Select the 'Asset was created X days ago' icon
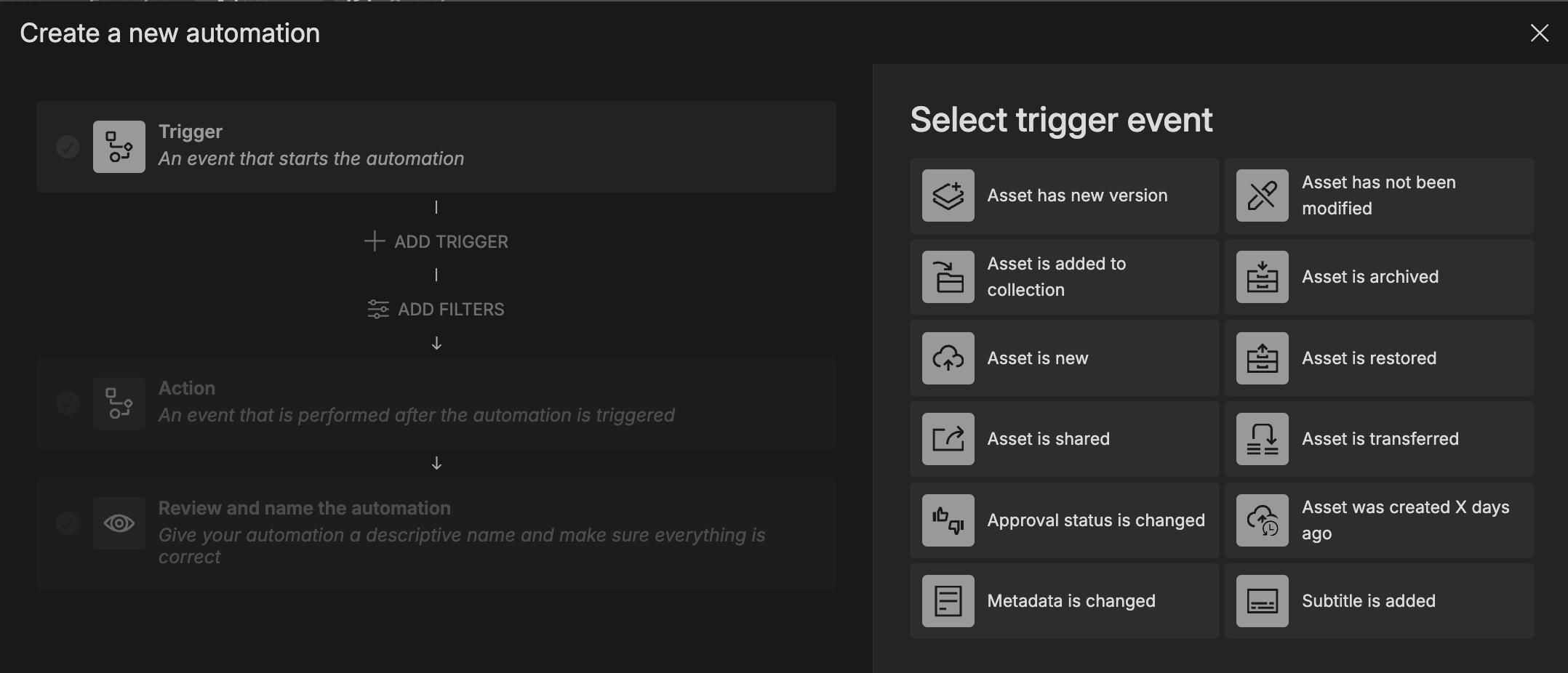Screen dimensions: 1568x673 pos(1262,520)
